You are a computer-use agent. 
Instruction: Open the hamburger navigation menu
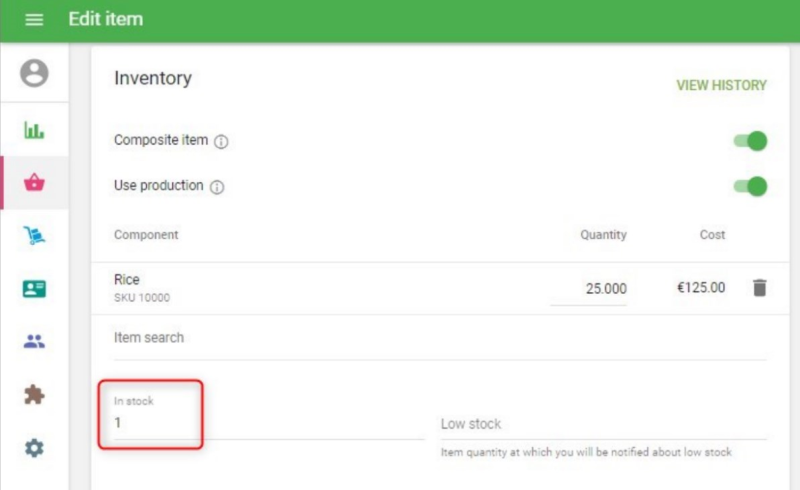pos(34,20)
